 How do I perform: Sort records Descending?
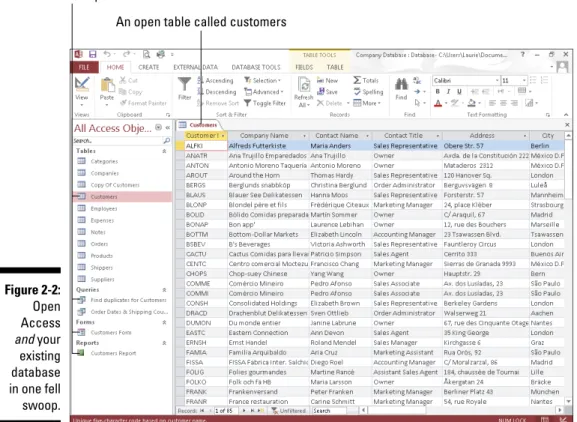[217, 92]
